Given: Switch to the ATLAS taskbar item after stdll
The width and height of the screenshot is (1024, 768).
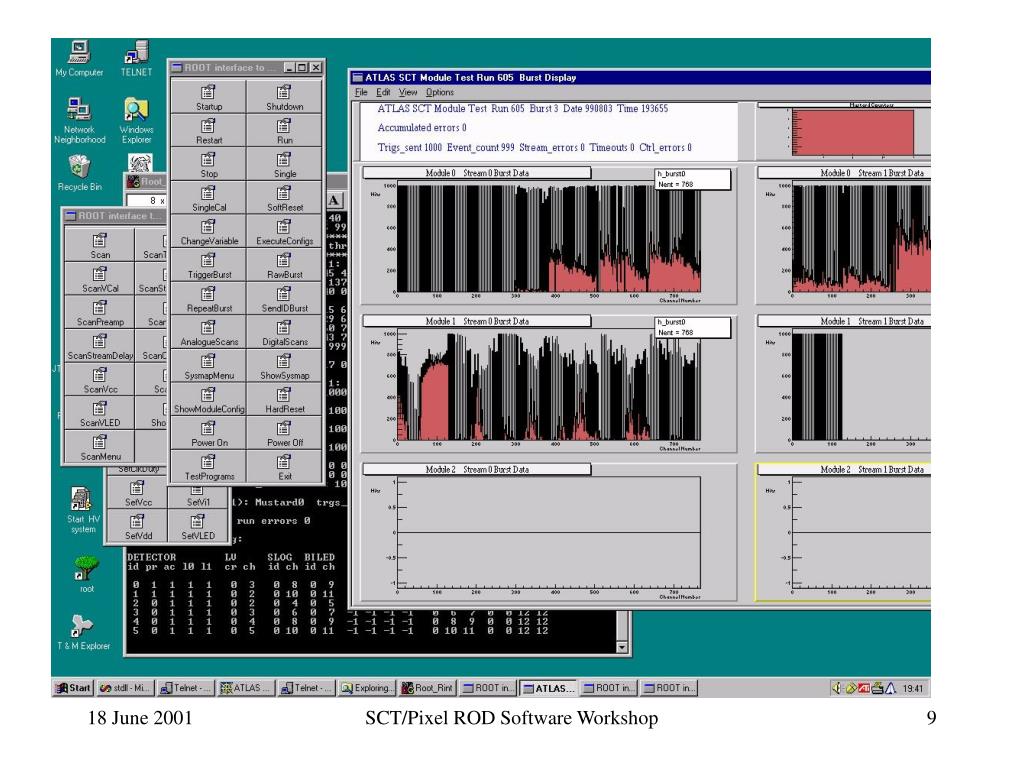Looking at the screenshot, I should point(246,688).
